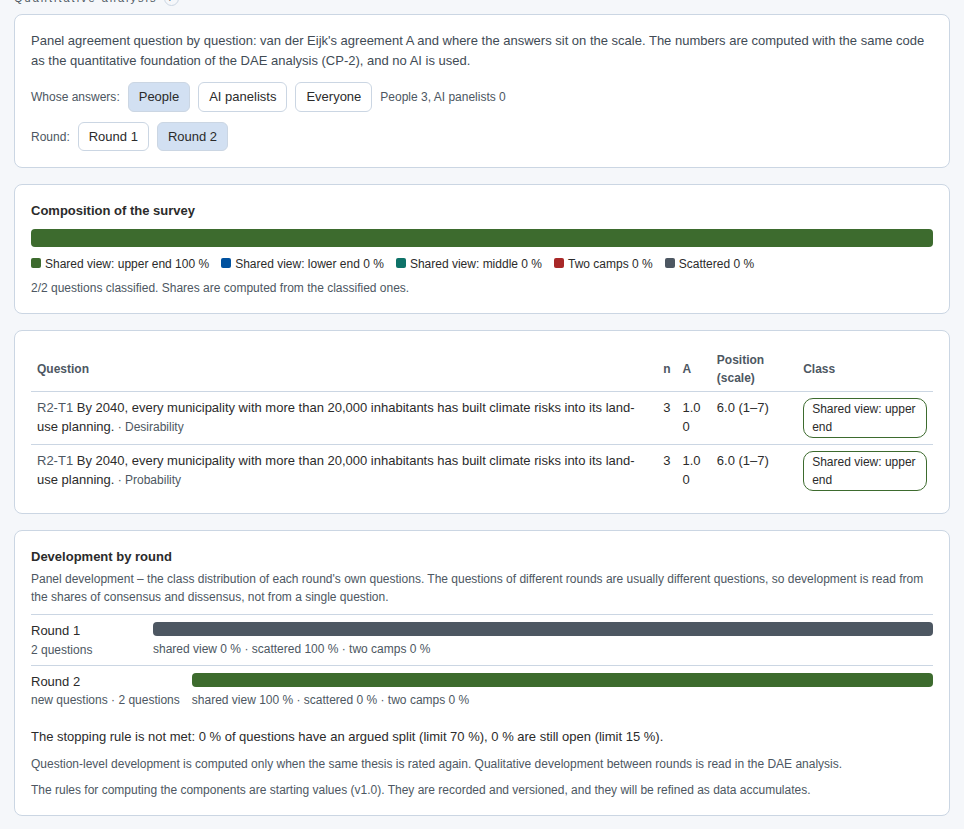
Task: Click the 'Composition of the survey' heading
Action: coord(113,210)
